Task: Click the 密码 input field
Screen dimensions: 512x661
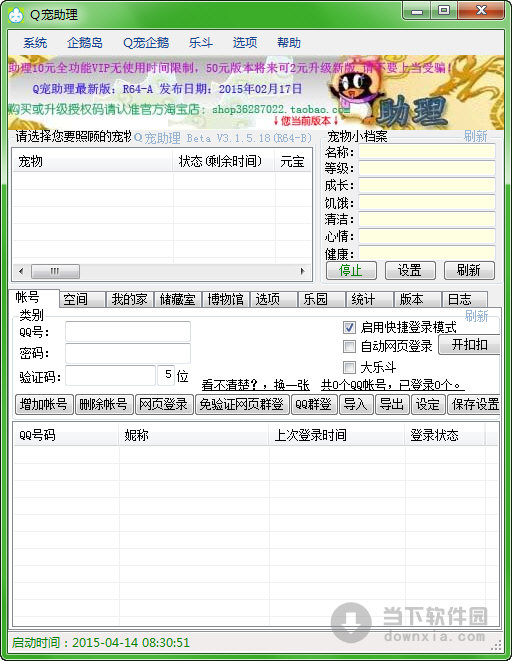Action: coord(128,353)
